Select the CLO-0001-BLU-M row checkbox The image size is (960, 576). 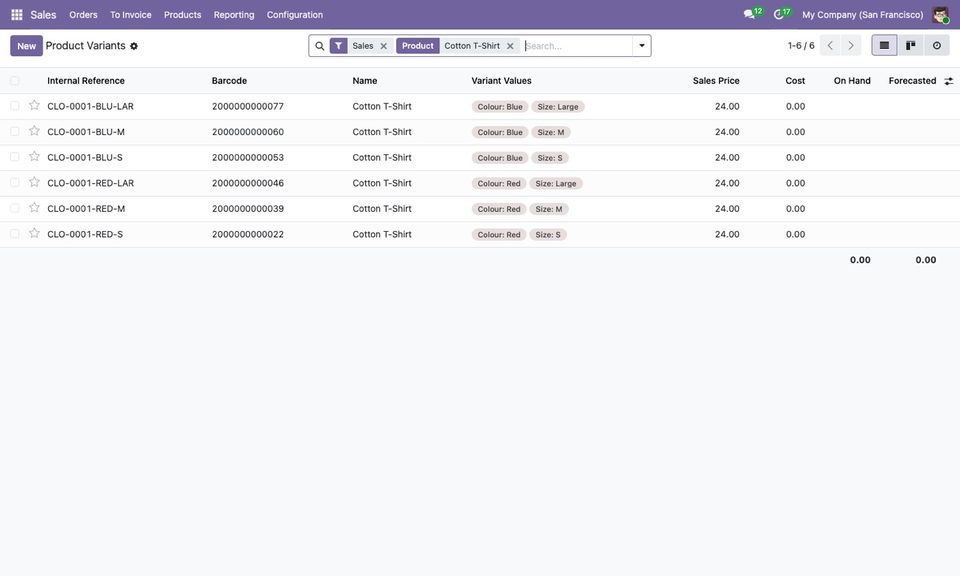15,132
